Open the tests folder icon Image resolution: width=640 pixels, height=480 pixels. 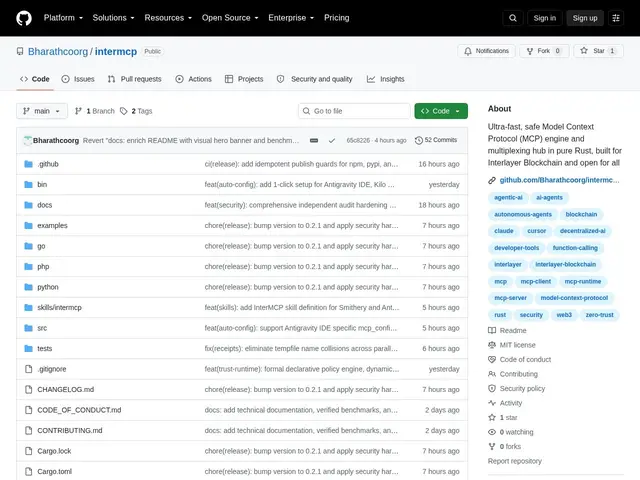pyautogui.click(x=28, y=349)
